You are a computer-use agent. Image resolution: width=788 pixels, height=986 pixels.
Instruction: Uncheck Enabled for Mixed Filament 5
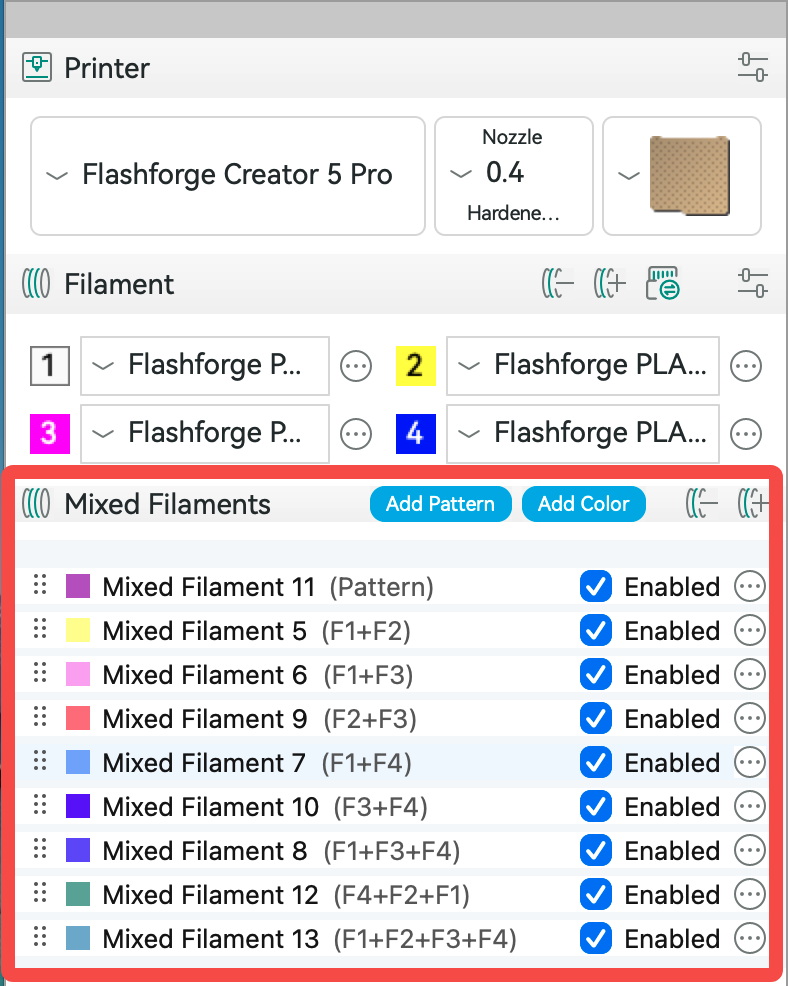click(x=596, y=631)
